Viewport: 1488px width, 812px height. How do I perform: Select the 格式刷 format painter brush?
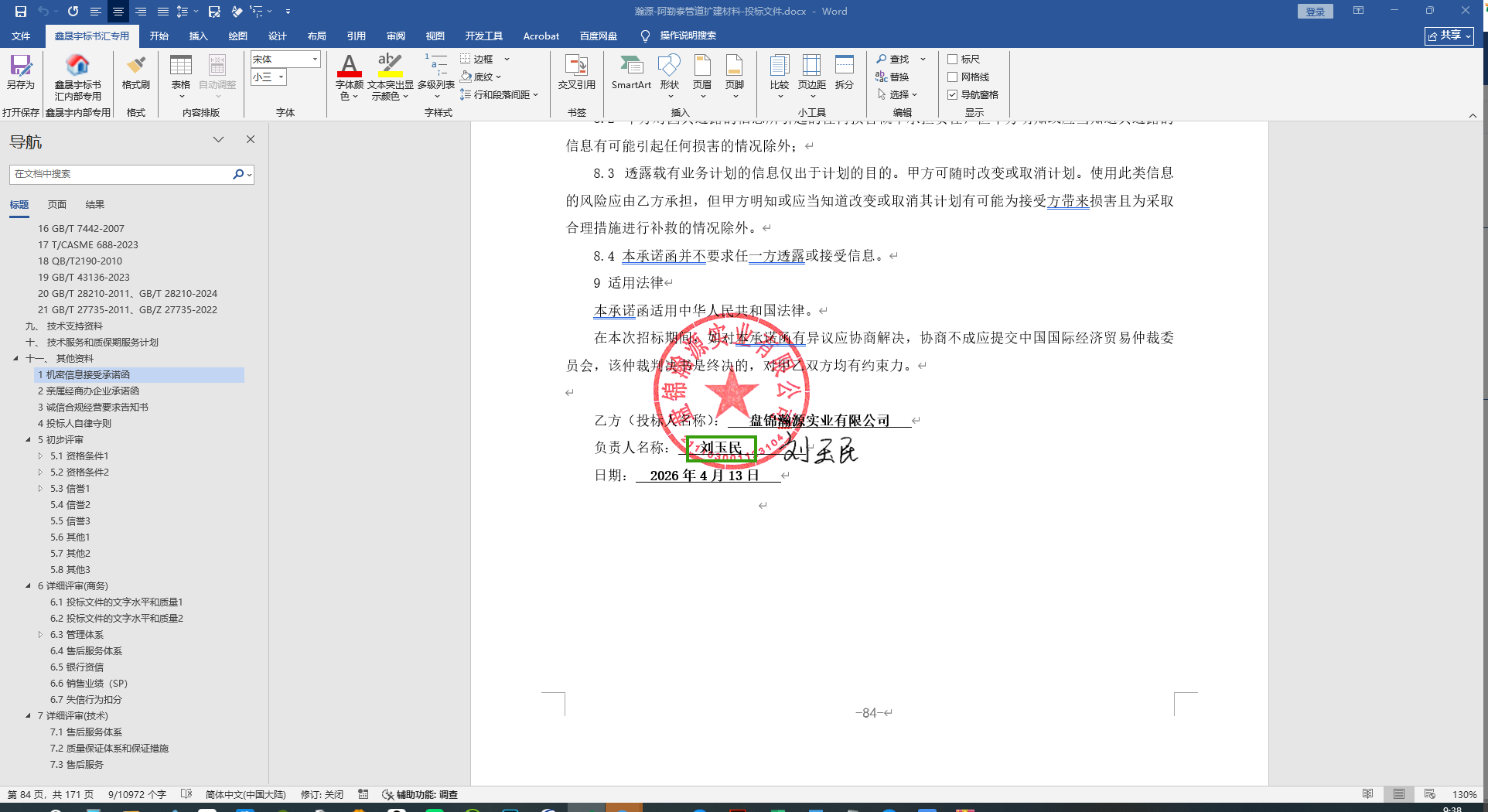point(136,72)
